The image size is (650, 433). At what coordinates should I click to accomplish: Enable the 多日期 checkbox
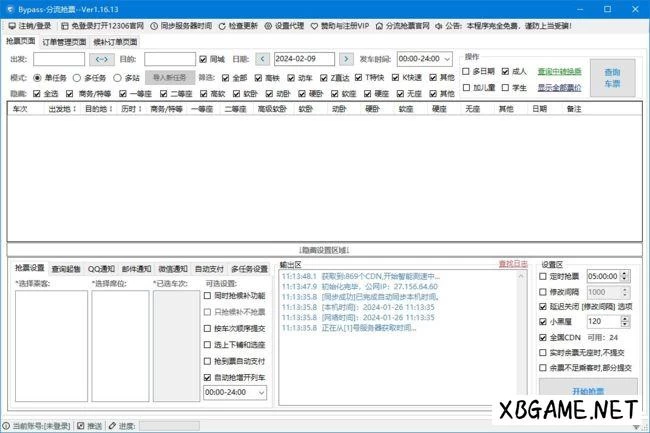[x=467, y=72]
